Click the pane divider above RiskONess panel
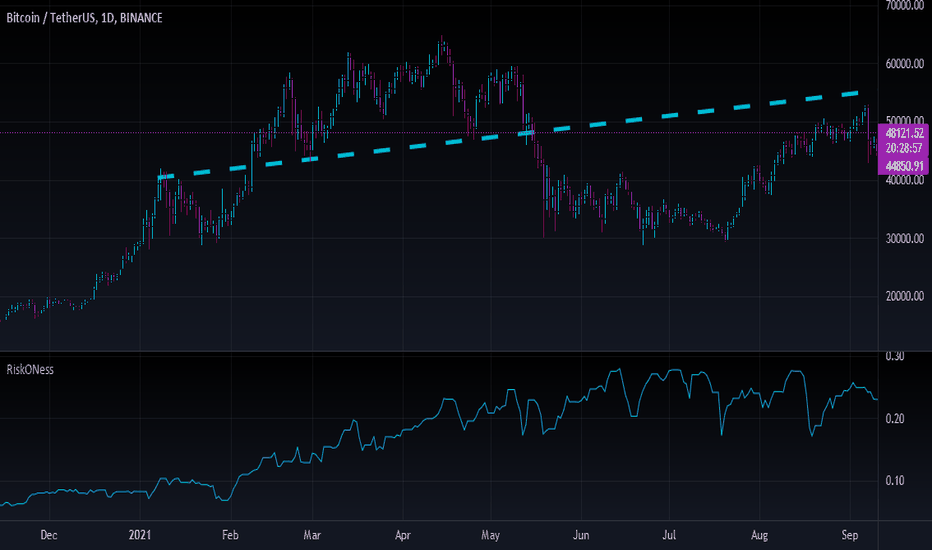The width and height of the screenshot is (932, 550). (x=439, y=352)
